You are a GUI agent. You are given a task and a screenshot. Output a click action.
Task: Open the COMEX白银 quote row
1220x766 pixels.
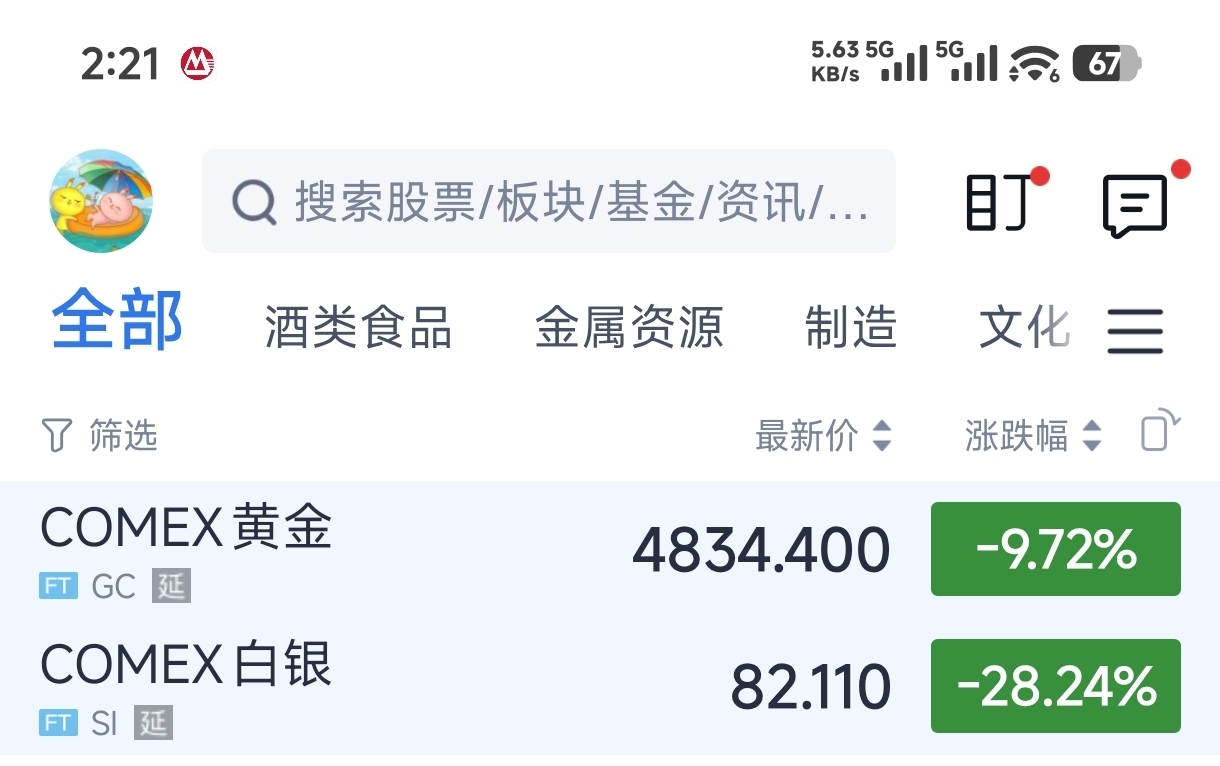coord(400,688)
